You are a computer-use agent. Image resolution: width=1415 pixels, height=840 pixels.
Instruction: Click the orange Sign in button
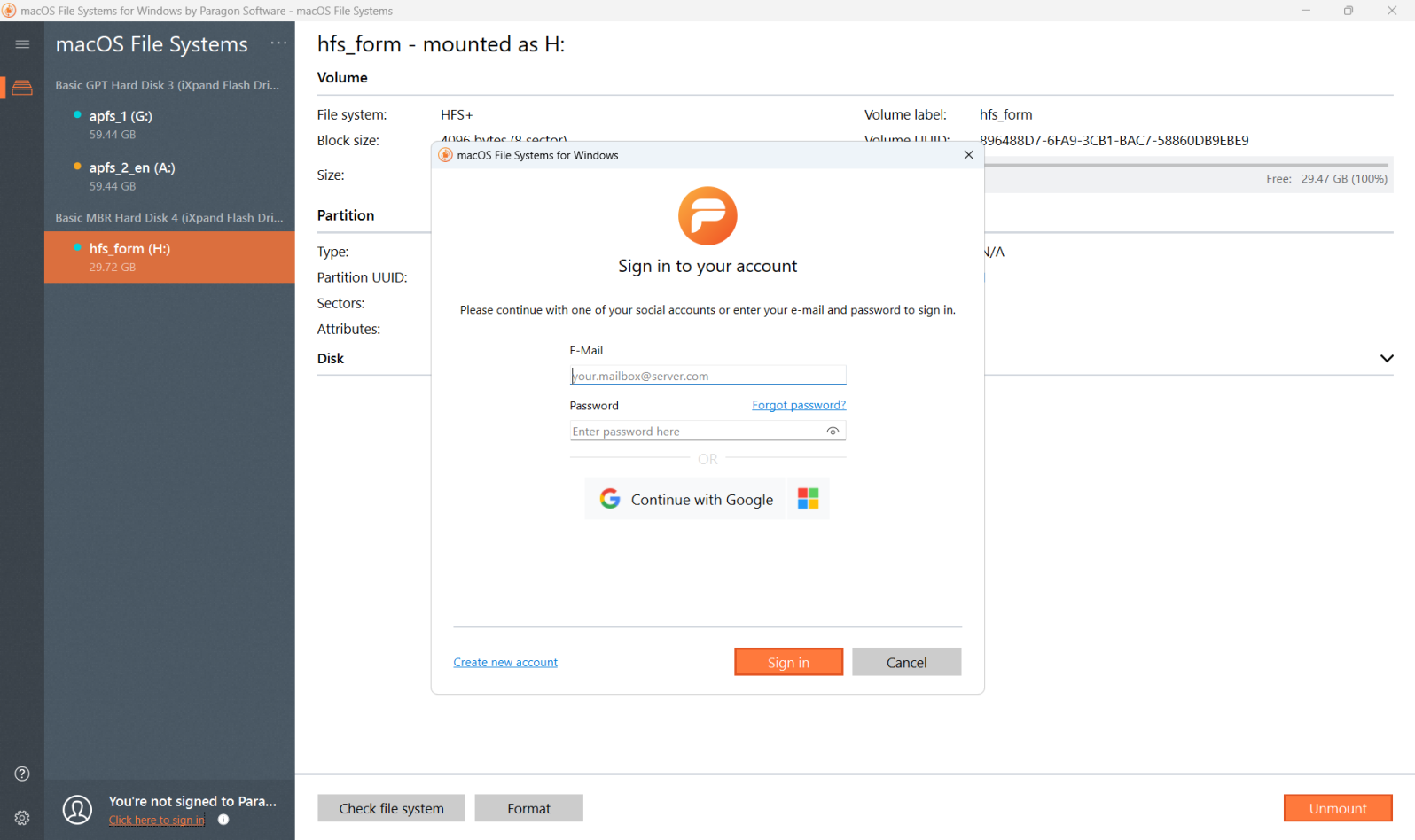pos(788,662)
